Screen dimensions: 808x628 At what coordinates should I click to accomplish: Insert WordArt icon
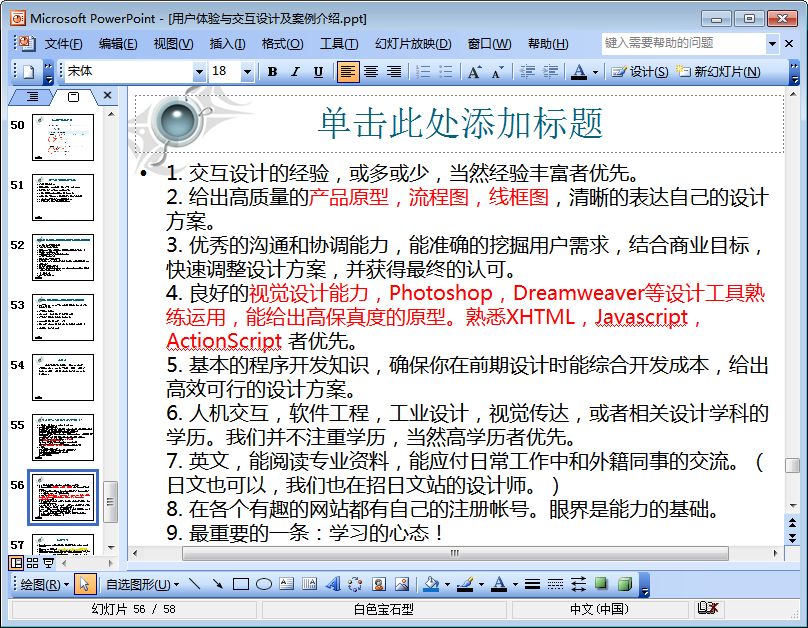pos(333,584)
